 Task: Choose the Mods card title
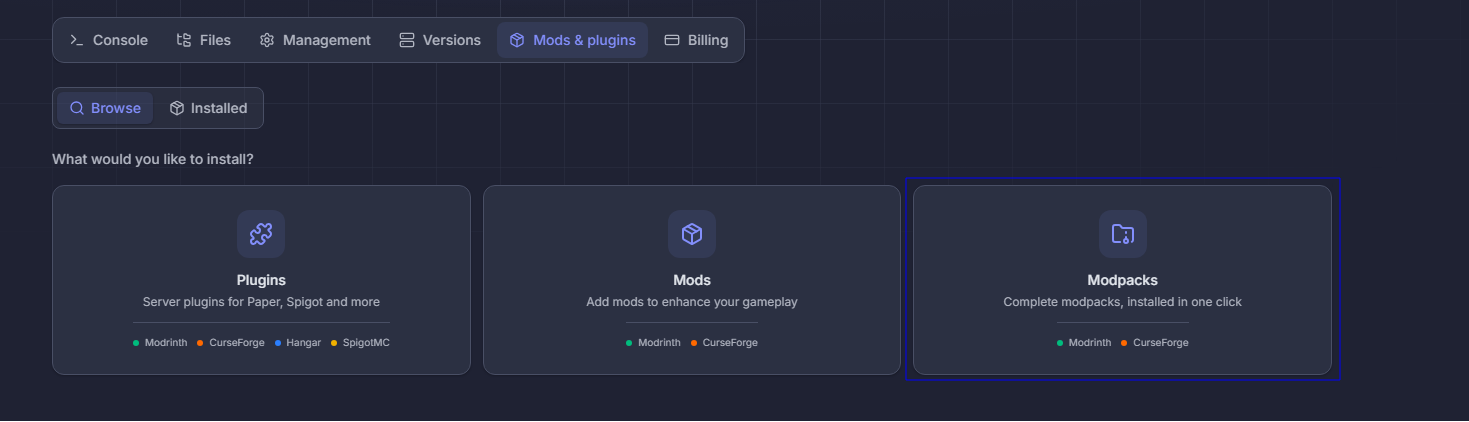692,280
